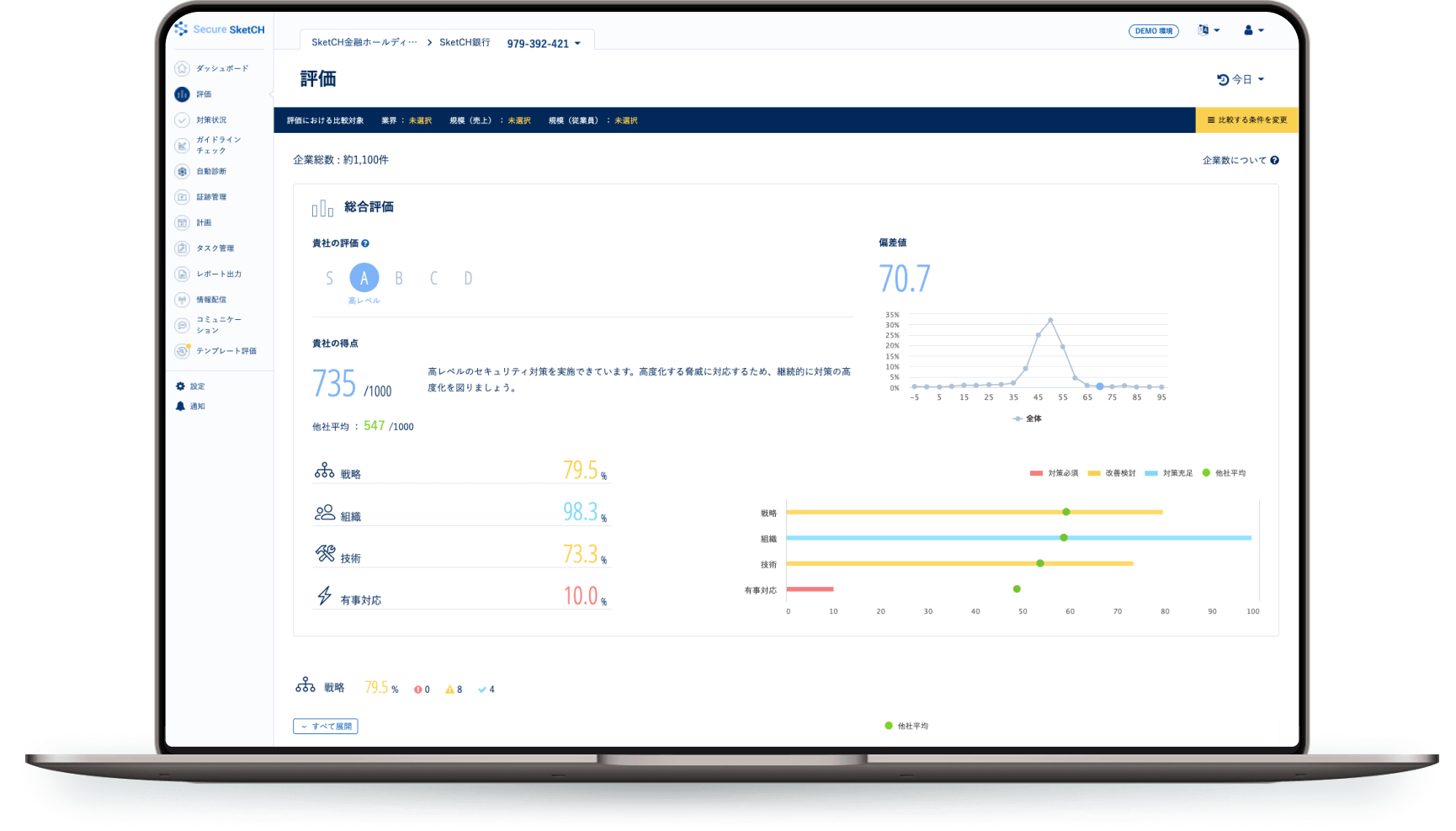The image size is (1456, 831).
Task: Open 通知 via the bell icon
Action: click(180, 406)
